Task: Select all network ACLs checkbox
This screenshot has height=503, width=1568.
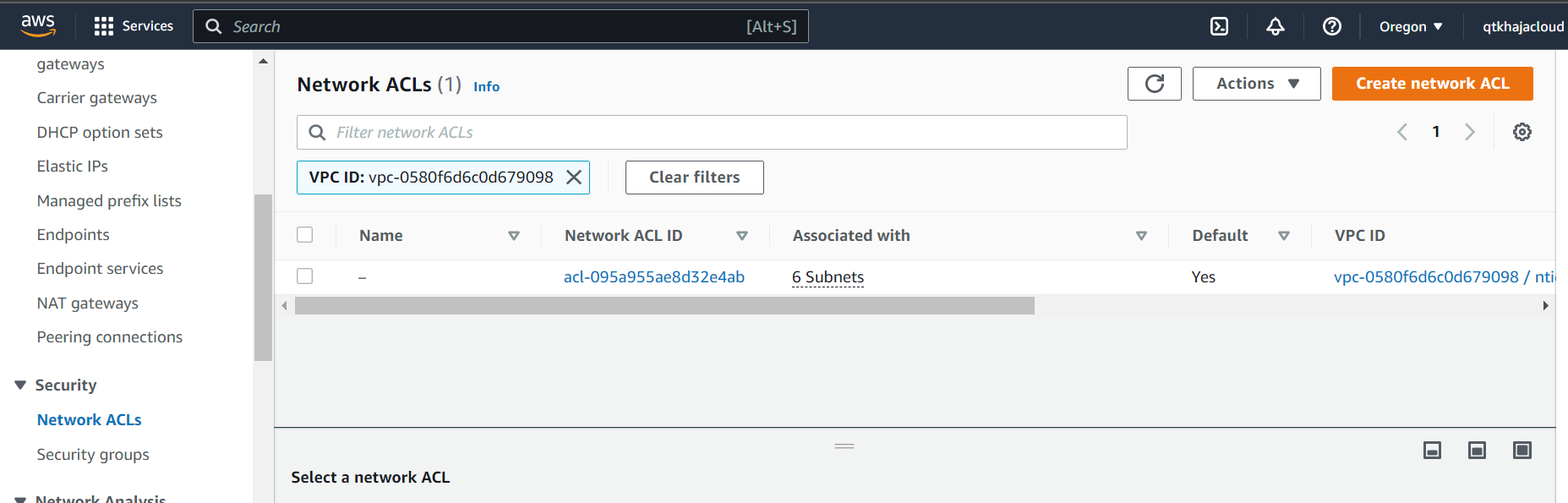Action: [x=305, y=235]
